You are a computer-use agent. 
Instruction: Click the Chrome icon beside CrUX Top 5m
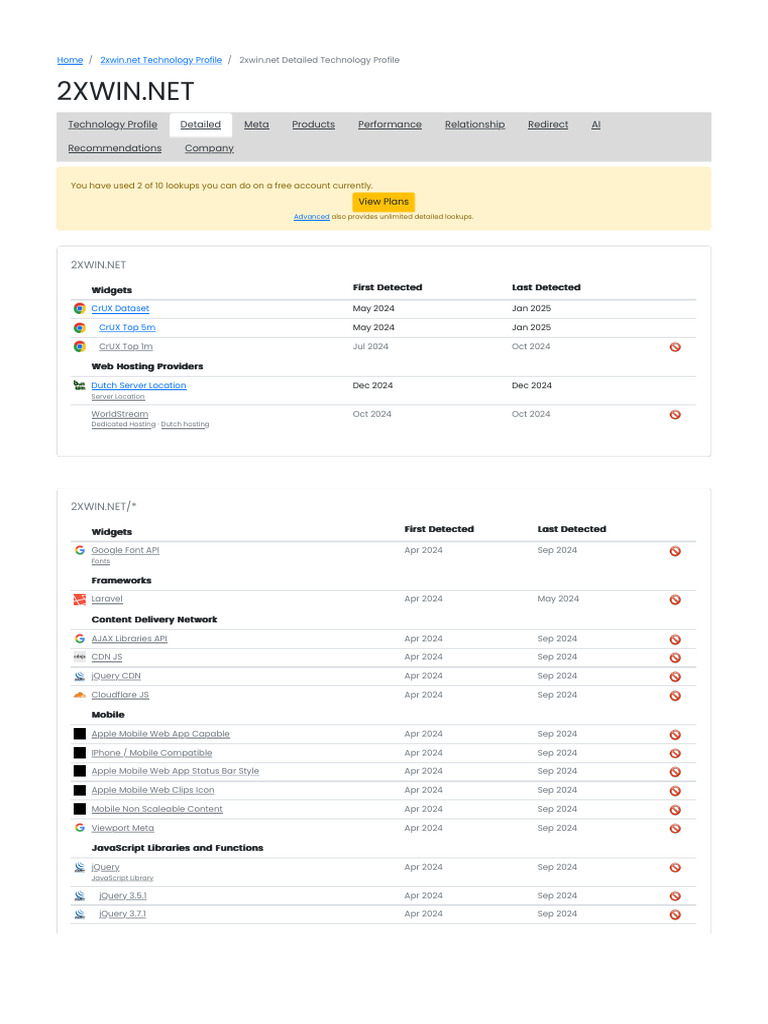coord(80,327)
